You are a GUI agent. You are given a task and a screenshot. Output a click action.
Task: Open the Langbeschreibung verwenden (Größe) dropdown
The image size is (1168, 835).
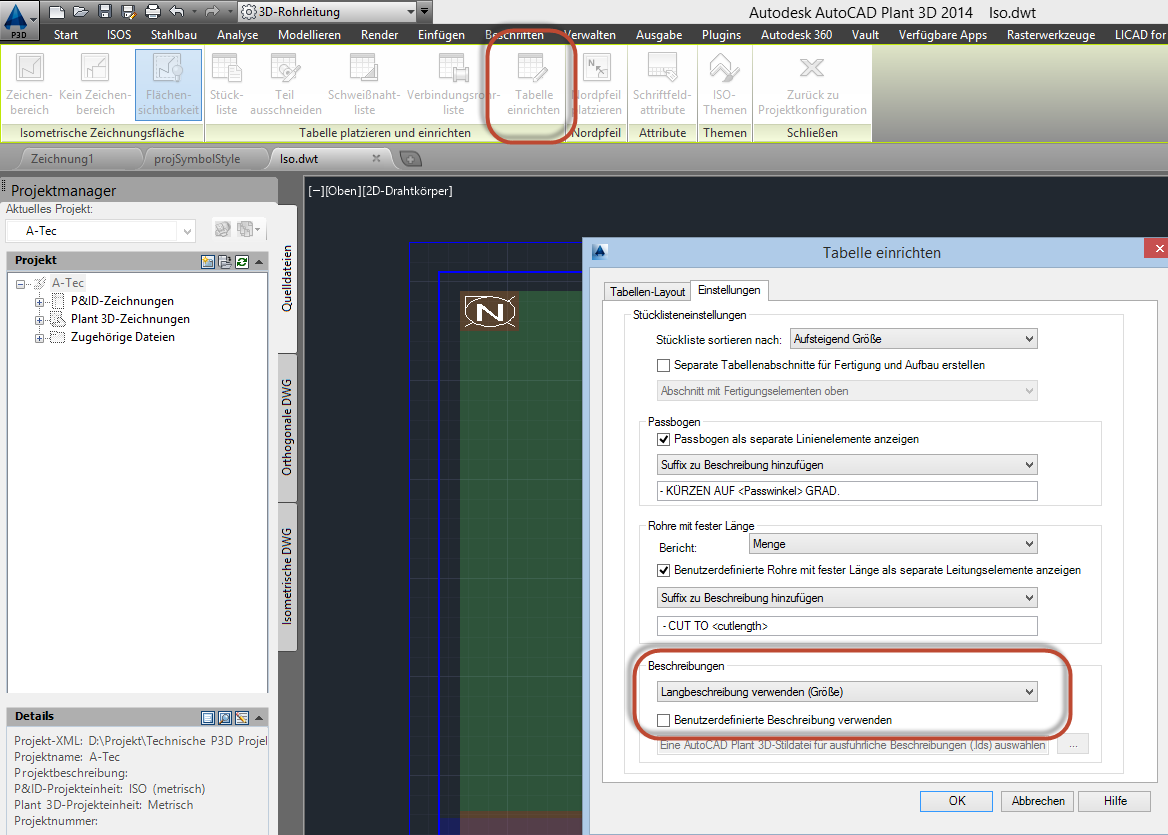(847, 692)
